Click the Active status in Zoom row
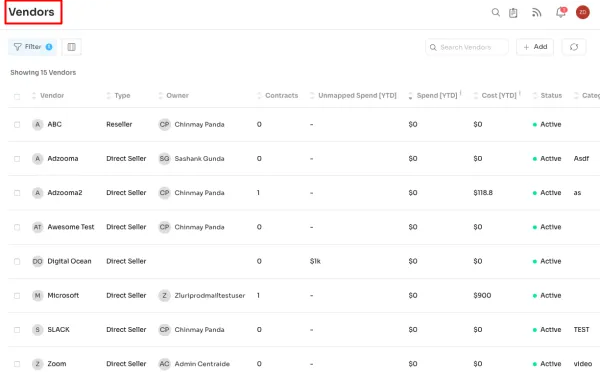 [x=547, y=364]
